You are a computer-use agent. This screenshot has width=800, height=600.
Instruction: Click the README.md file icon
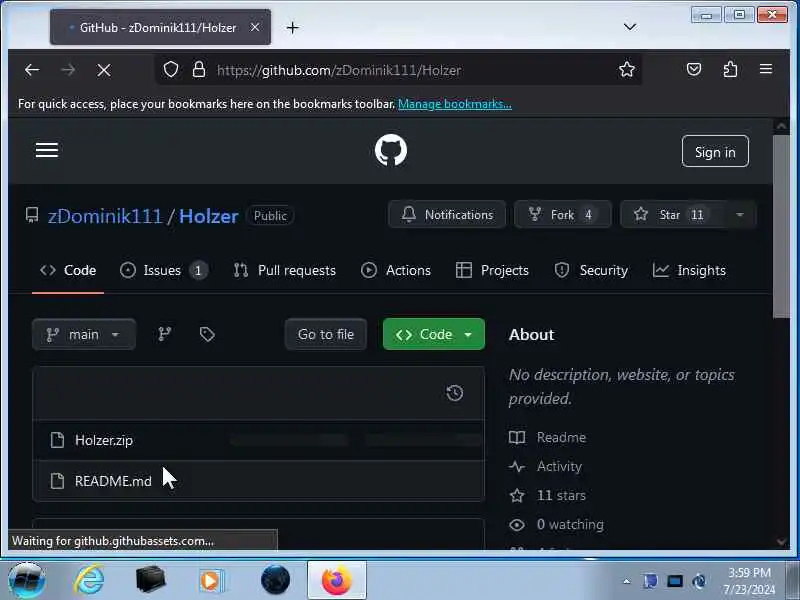[x=57, y=481]
